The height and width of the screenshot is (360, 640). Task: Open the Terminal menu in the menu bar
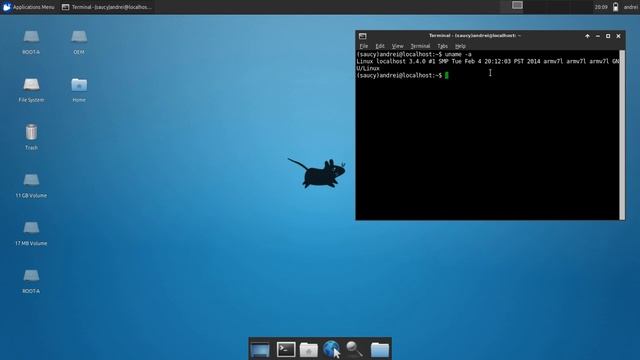click(x=420, y=46)
